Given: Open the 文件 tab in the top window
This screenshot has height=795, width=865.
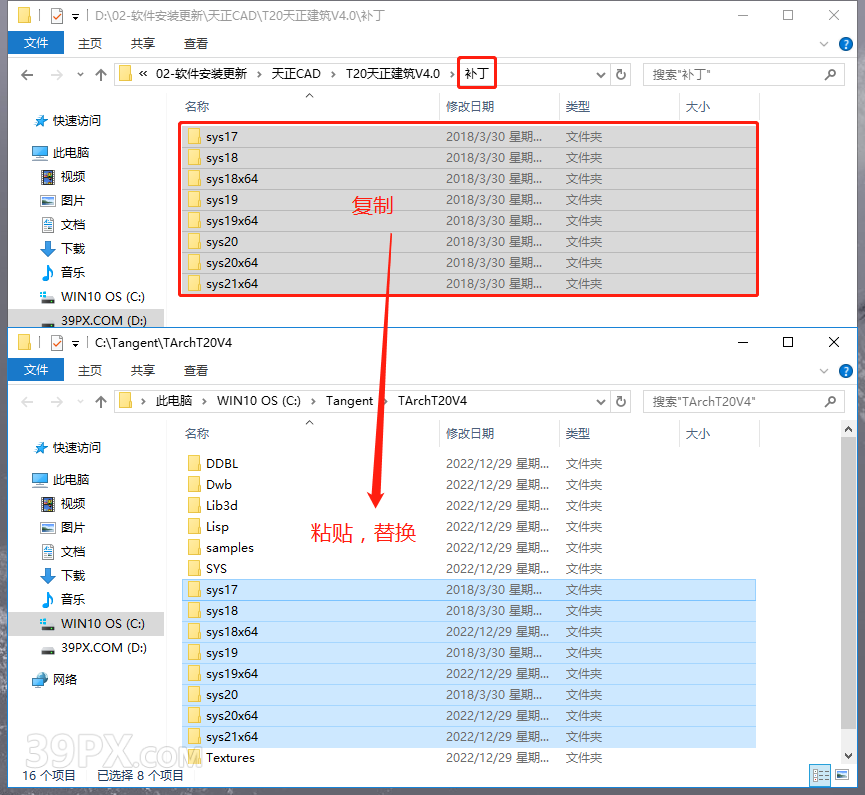Looking at the screenshot, I should tap(36, 43).
